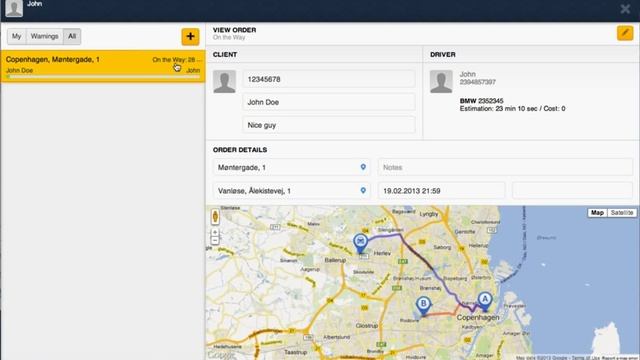Click the Vanløse, Ålekistevej, 1 destination field
Screen dimensions: 640x360
[x=291, y=191]
